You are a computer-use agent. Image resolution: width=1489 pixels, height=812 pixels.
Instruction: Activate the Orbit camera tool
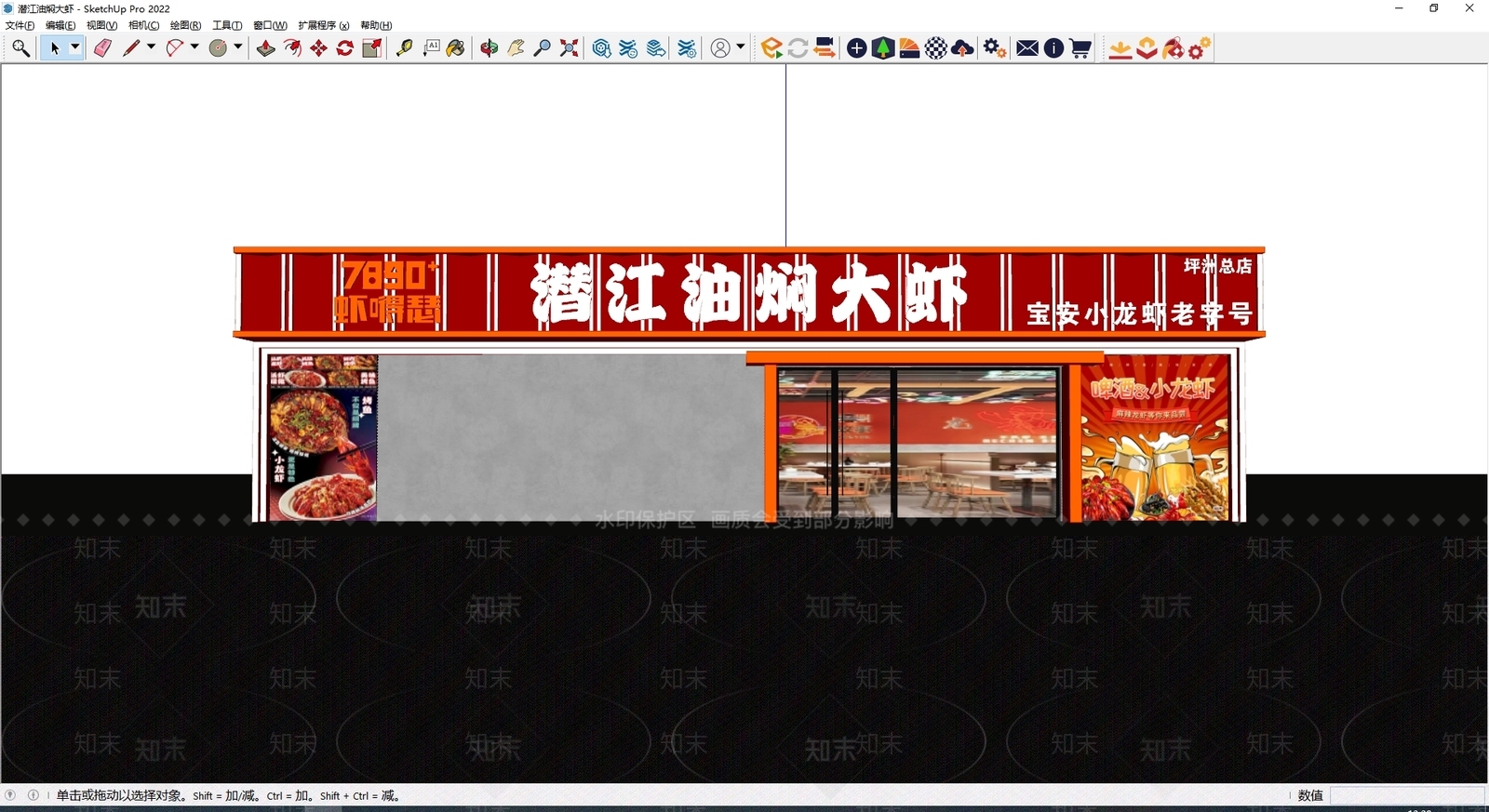[x=490, y=48]
